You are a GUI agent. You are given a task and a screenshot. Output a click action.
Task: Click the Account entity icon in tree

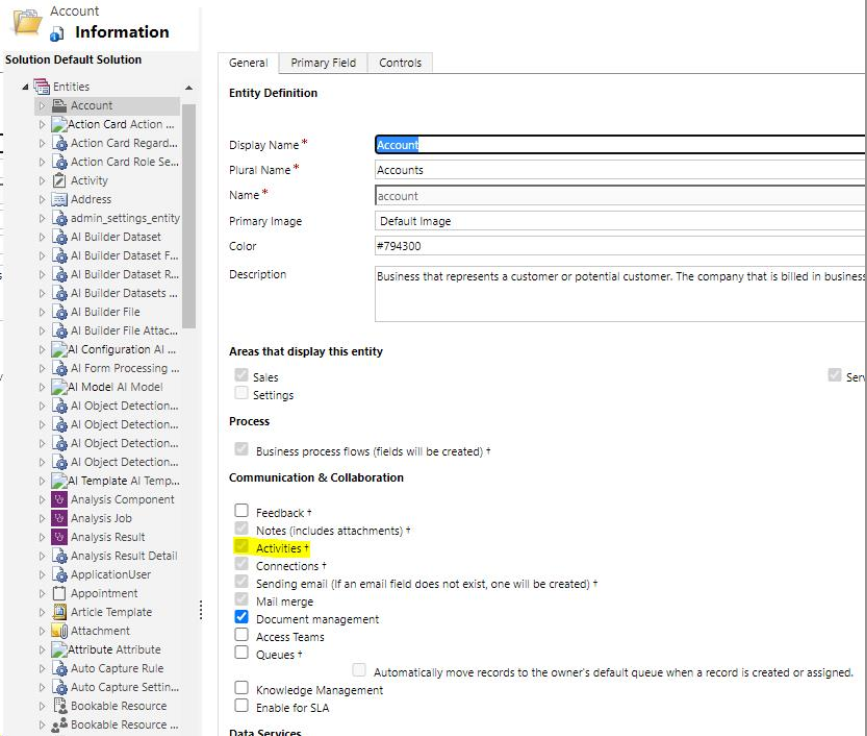(59, 105)
